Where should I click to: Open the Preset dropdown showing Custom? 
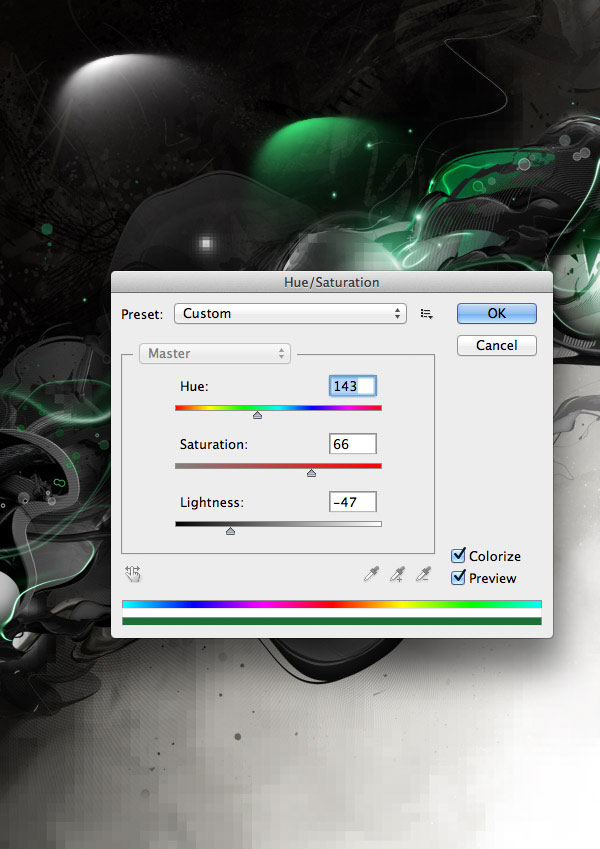click(x=290, y=314)
